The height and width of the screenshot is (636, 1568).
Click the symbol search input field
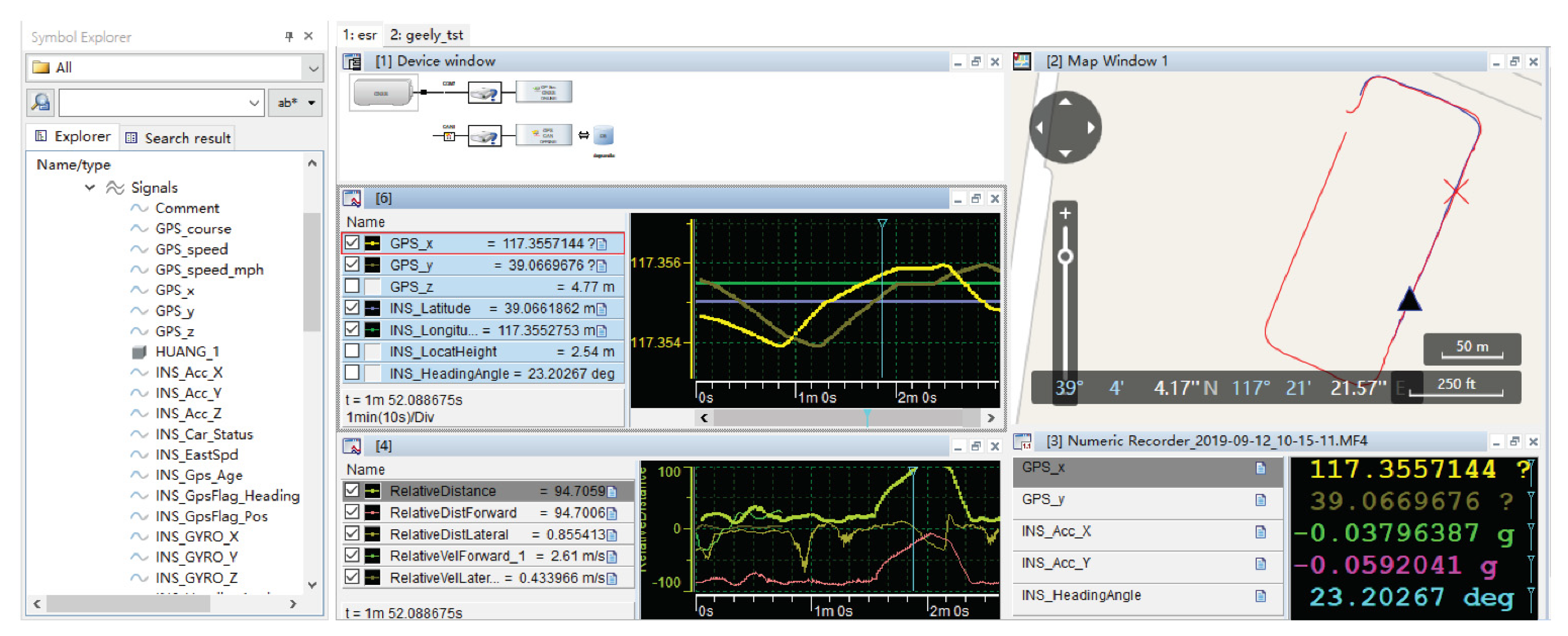point(155,102)
